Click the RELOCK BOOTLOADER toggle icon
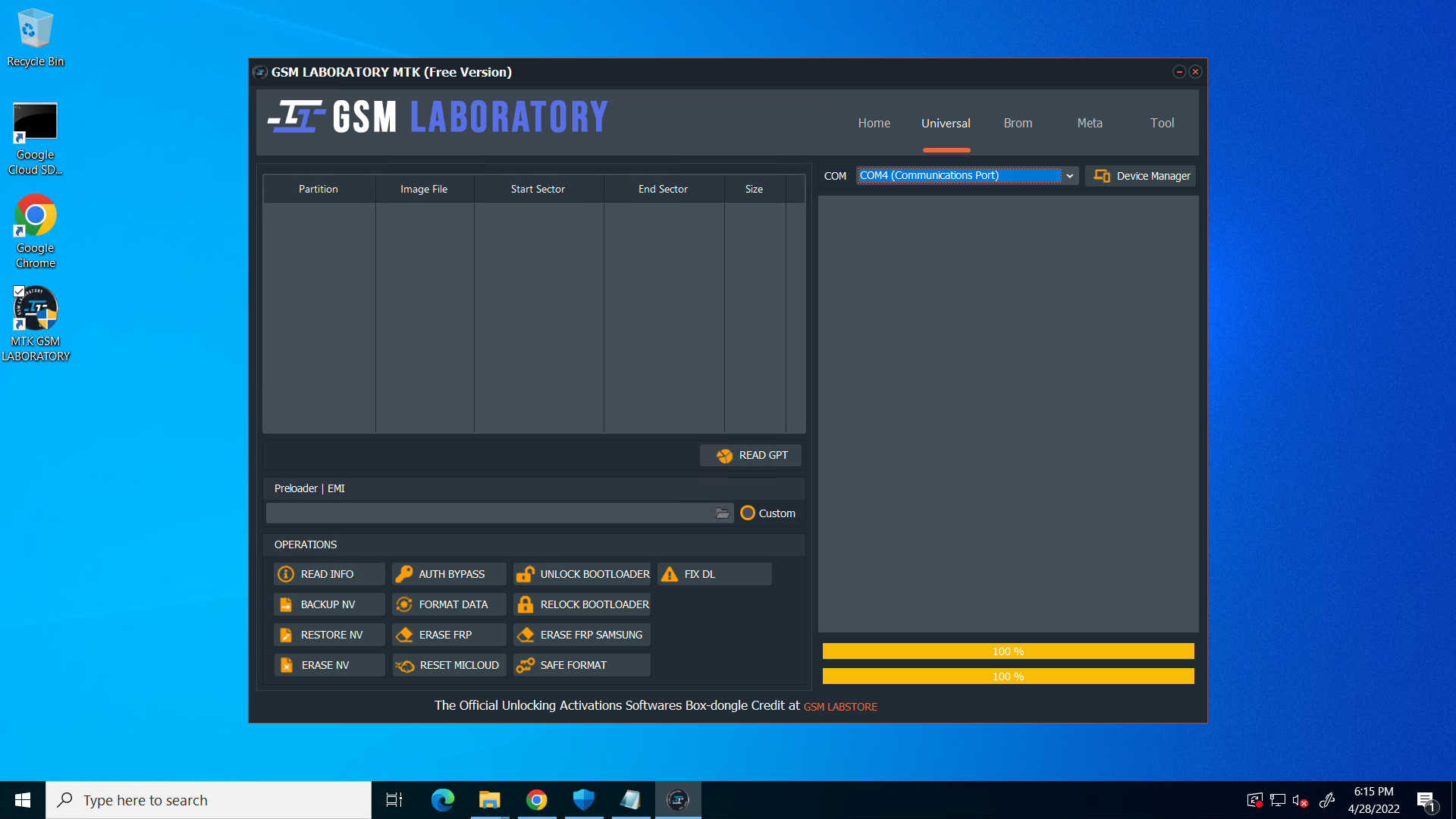 526,604
